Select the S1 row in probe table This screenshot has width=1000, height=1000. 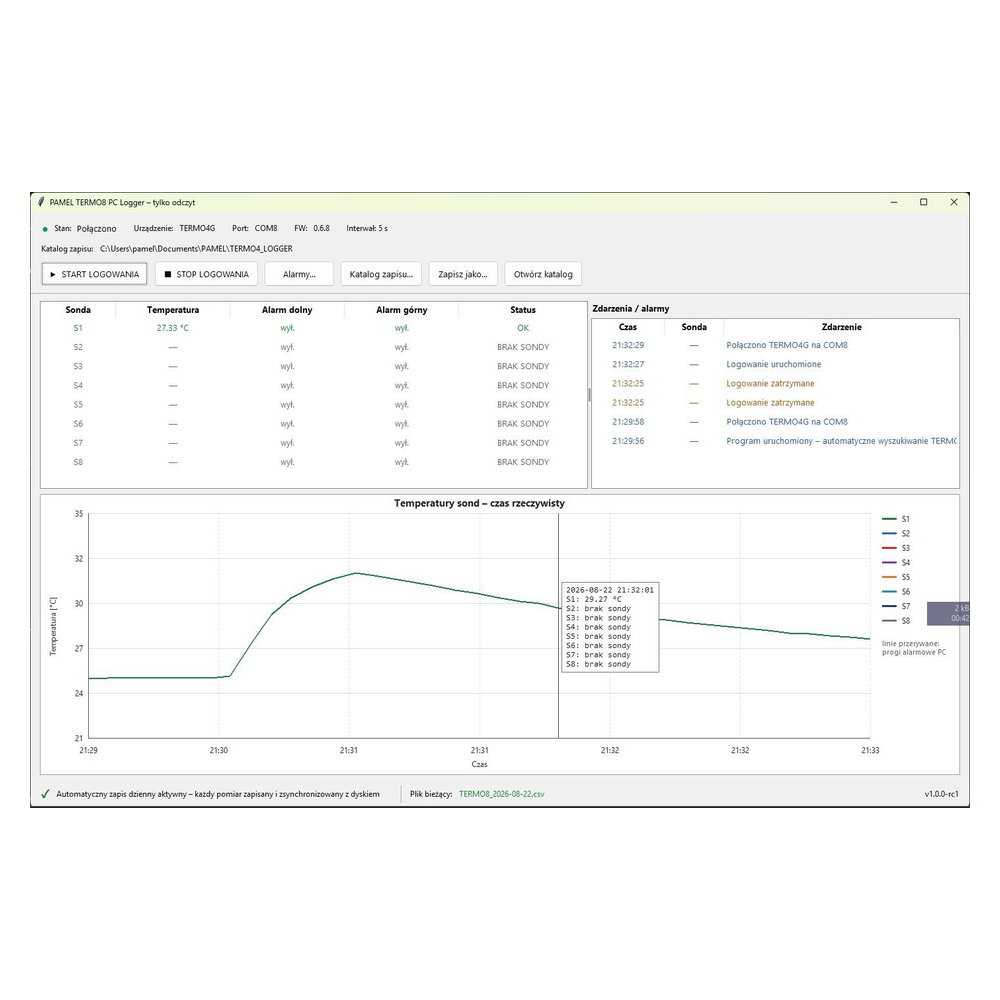point(313,328)
